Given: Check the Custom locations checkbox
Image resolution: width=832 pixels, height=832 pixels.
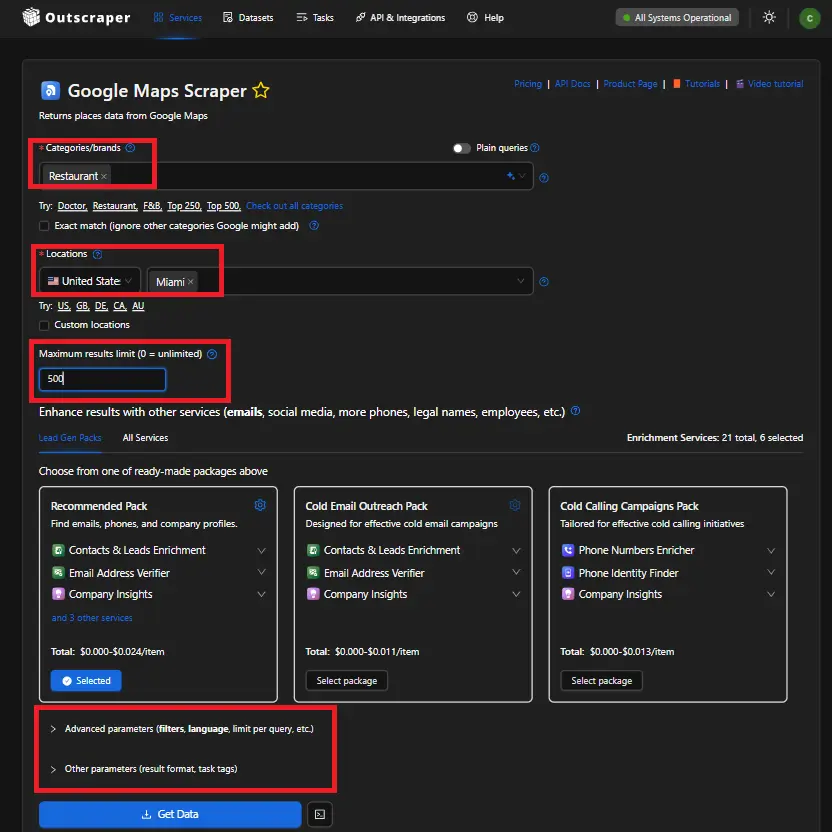Looking at the screenshot, I should pyautogui.click(x=44, y=325).
